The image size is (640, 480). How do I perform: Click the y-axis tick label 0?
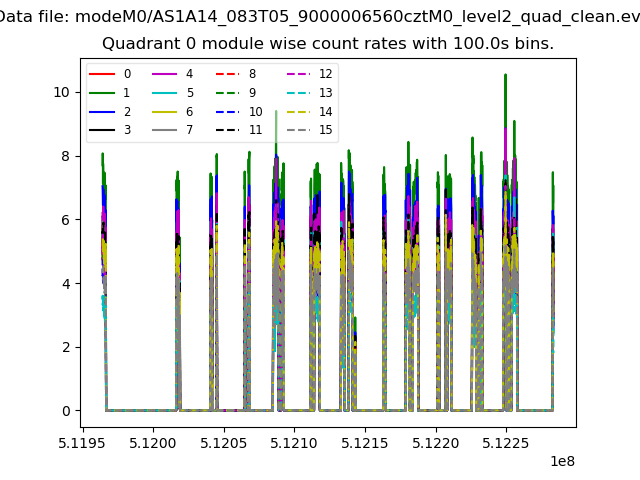[x=66, y=411]
